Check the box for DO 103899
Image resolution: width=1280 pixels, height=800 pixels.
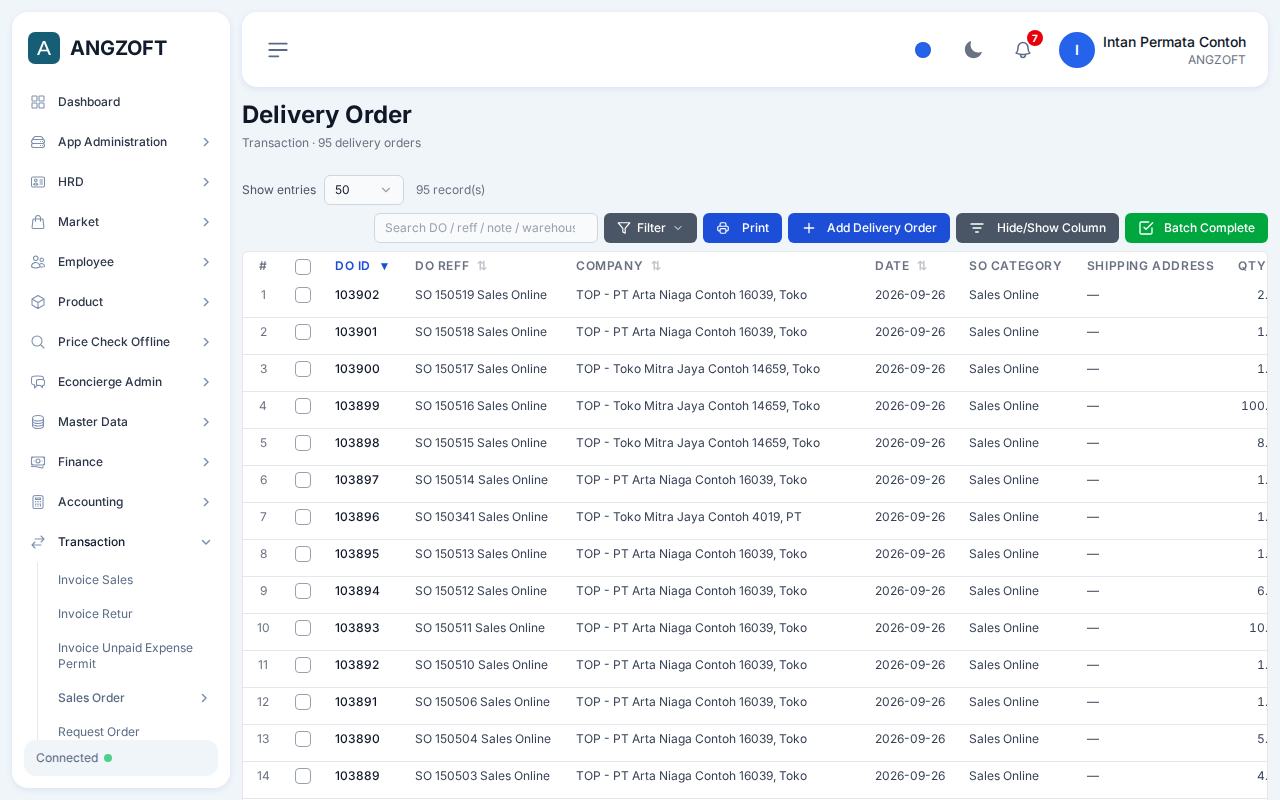(303, 406)
